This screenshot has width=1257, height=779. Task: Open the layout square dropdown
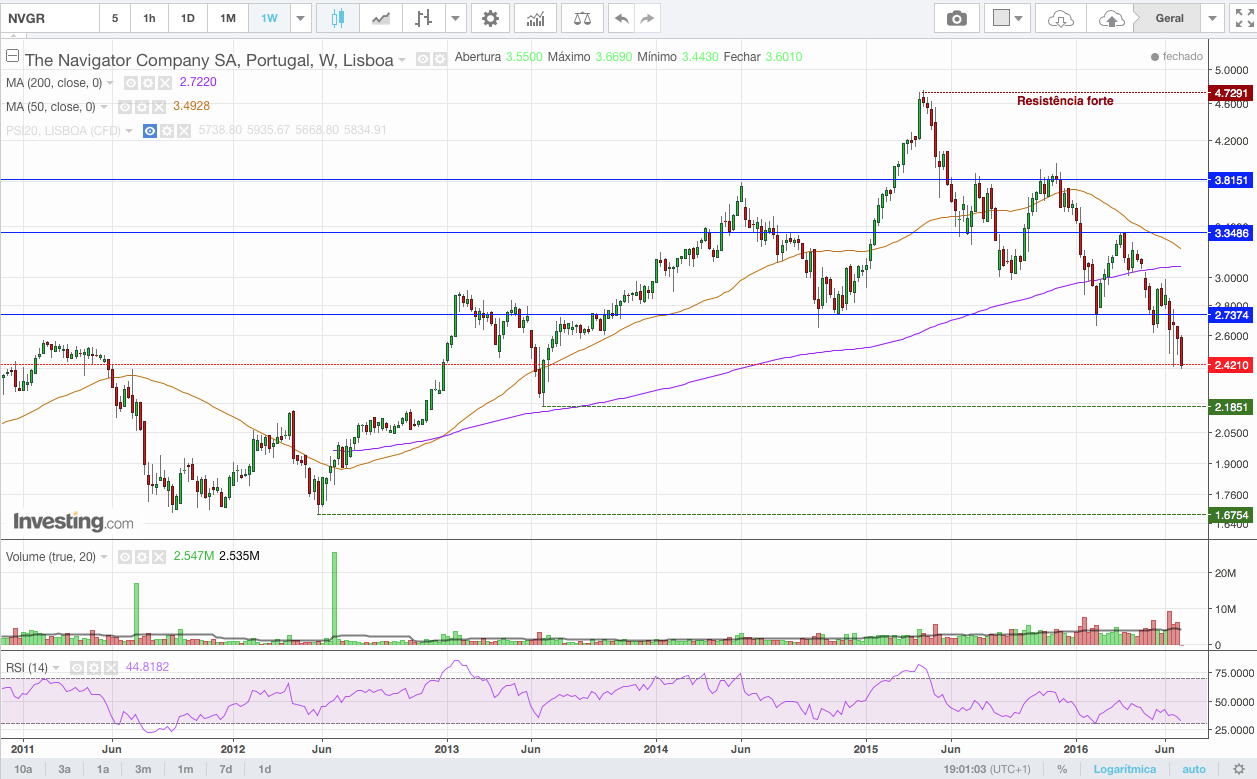tap(1009, 18)
